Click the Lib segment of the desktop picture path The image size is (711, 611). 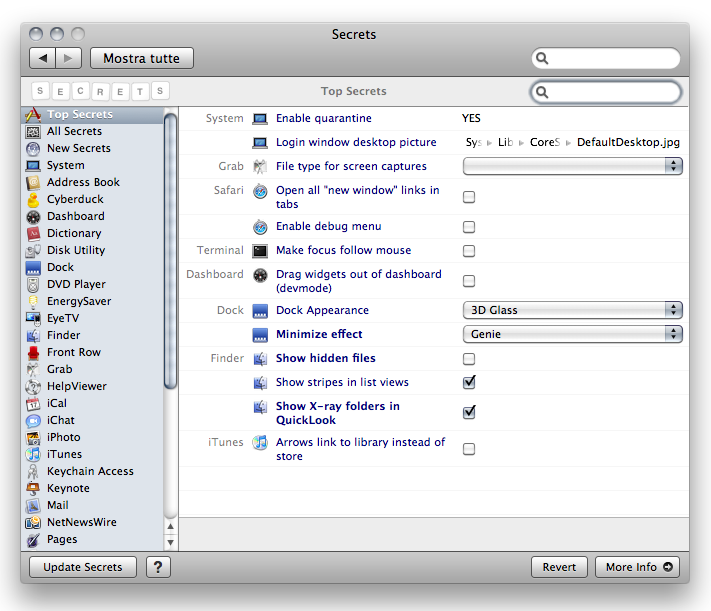click(505, 142)
